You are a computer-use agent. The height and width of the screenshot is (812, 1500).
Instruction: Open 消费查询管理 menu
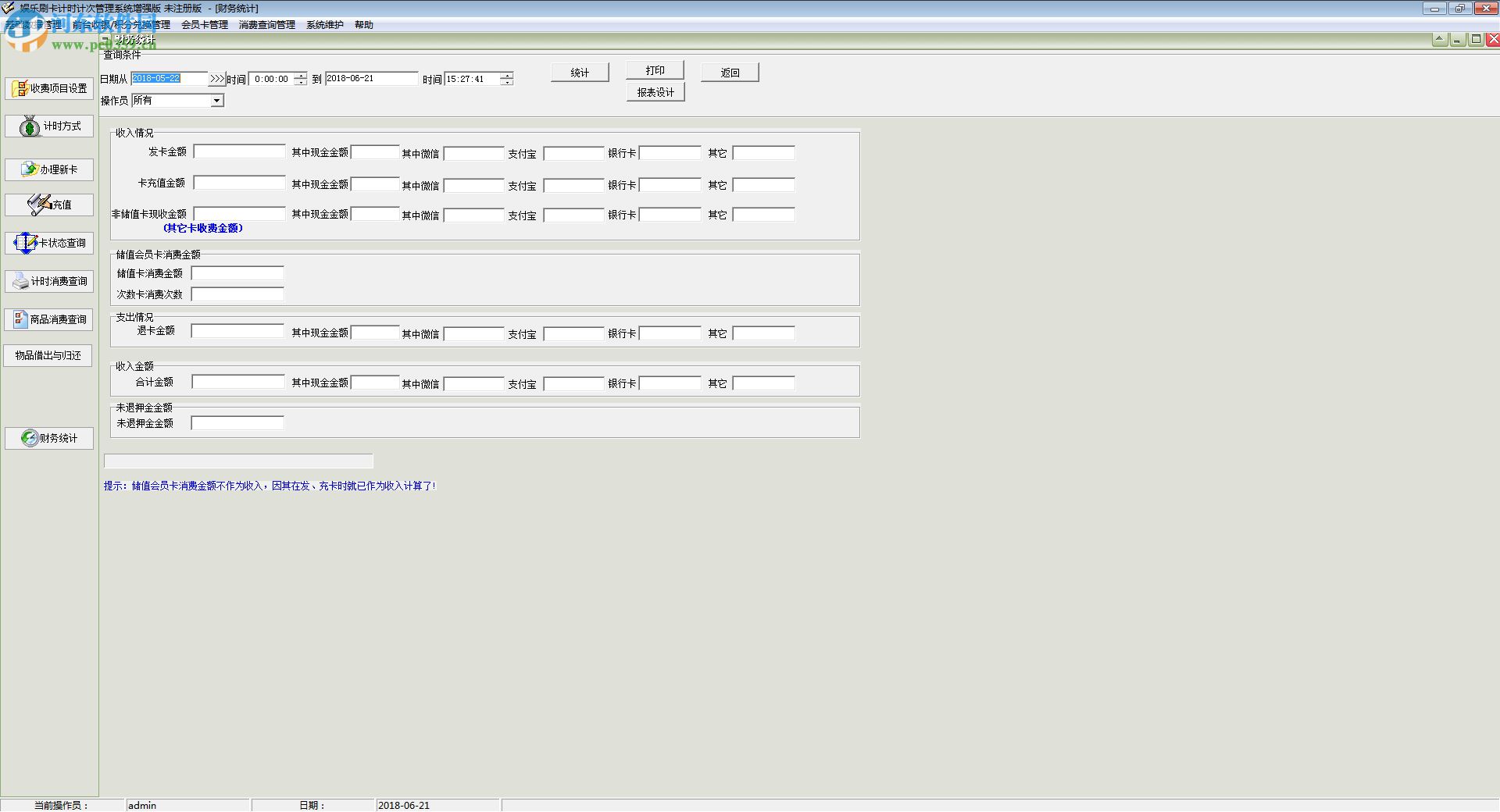click(267, 25)
